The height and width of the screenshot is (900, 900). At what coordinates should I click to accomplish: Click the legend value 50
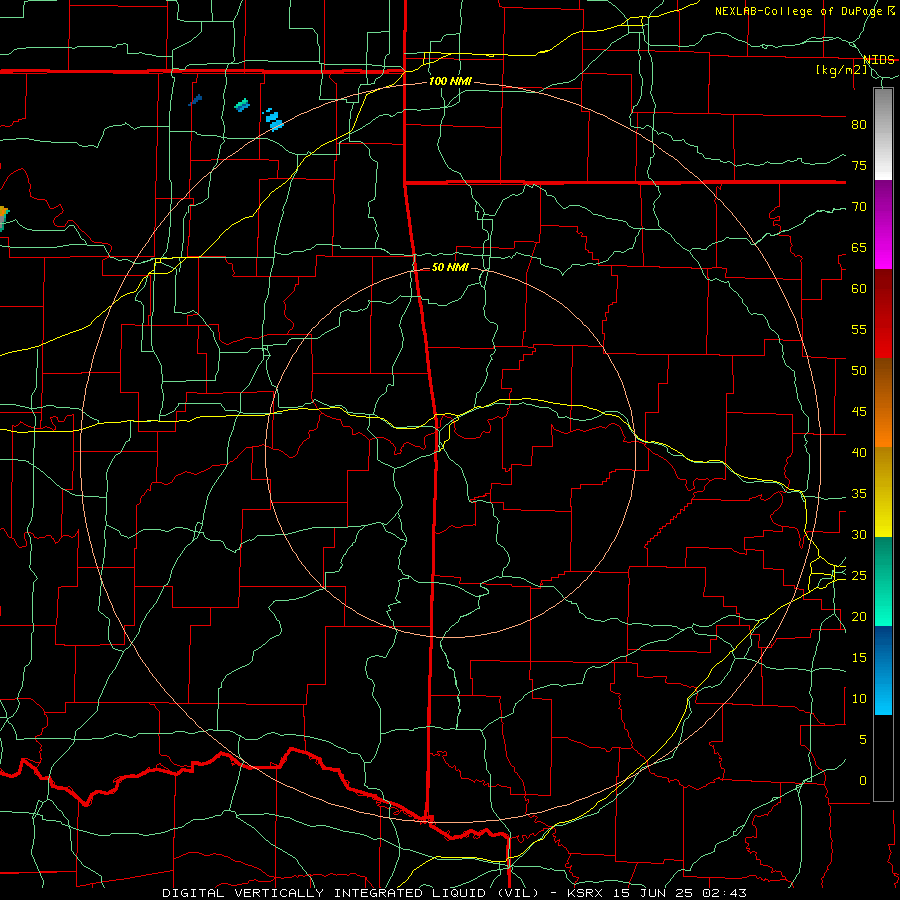[x=859, y=371]
